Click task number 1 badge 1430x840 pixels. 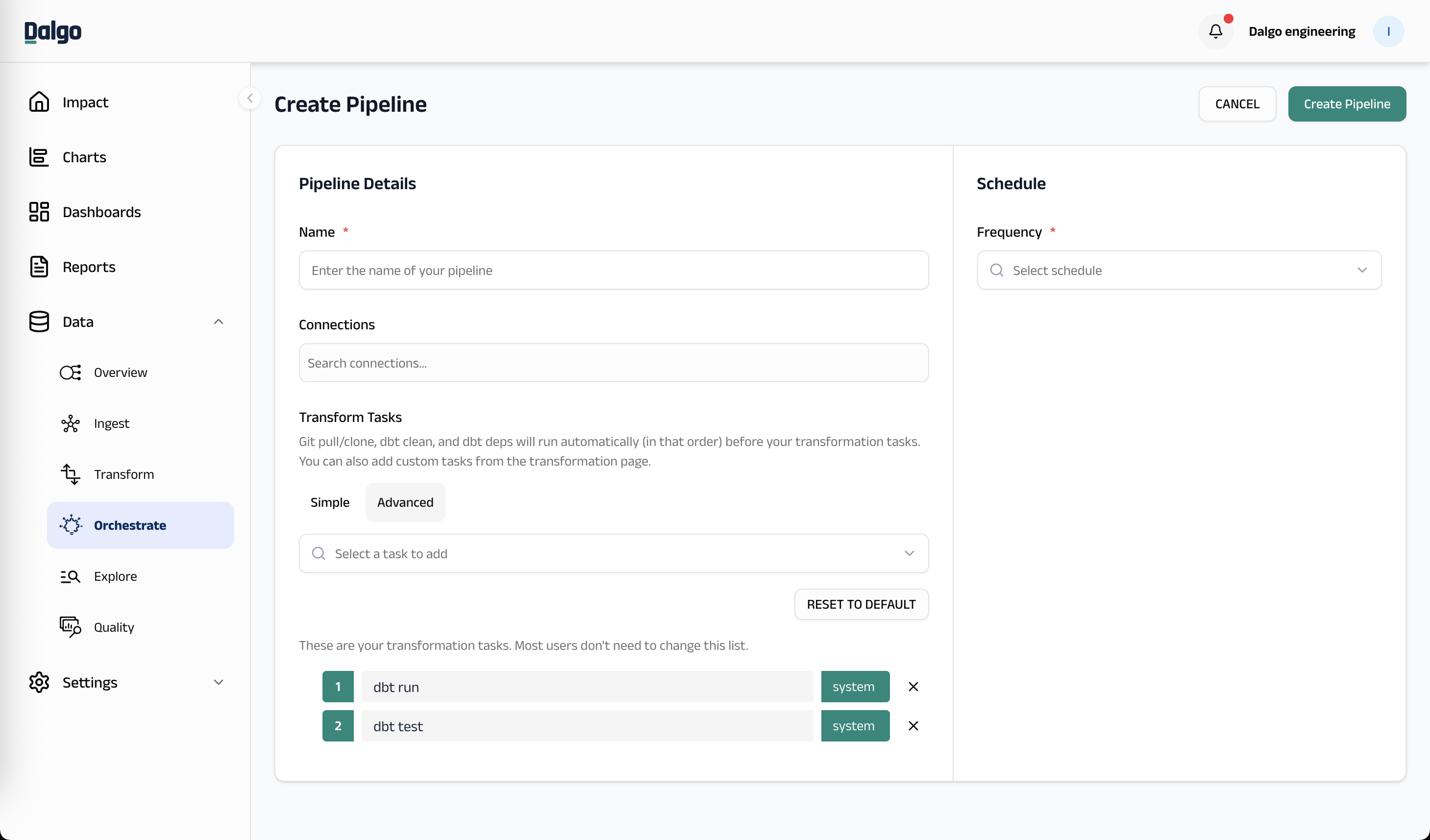[338, 687]
